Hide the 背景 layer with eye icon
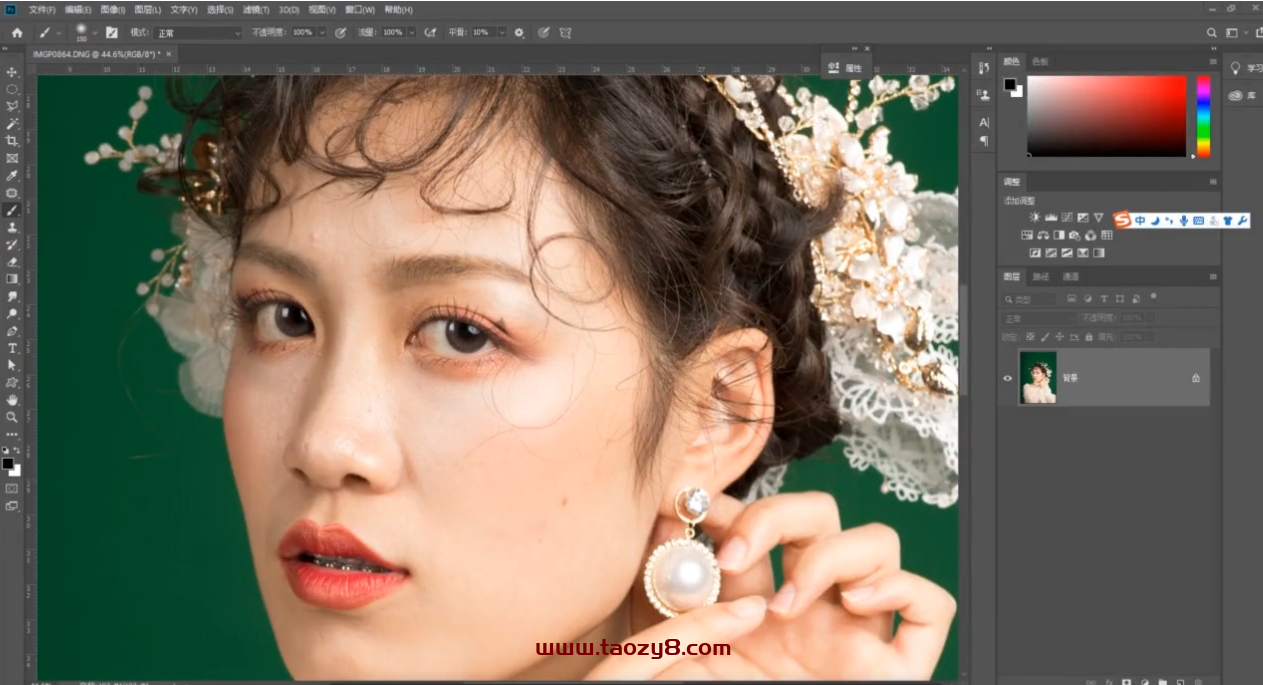Image resolution: width=1263 pixels, height=685 pixels. click(x=1007, y=378)
